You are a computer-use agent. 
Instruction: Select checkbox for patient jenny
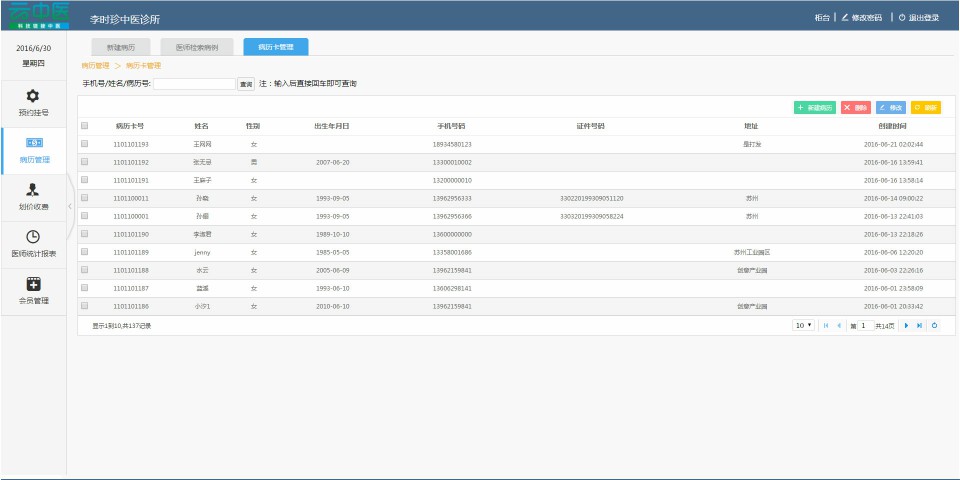(85, 252)
